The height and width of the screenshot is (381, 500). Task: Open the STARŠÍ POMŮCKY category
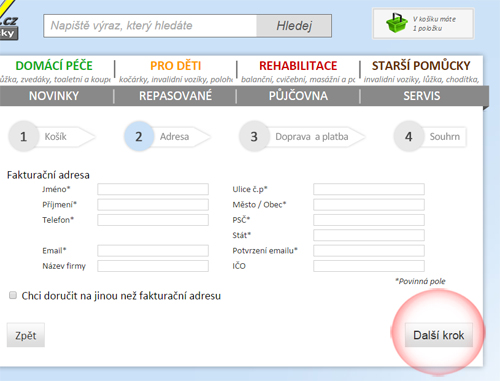pos(421,66)
